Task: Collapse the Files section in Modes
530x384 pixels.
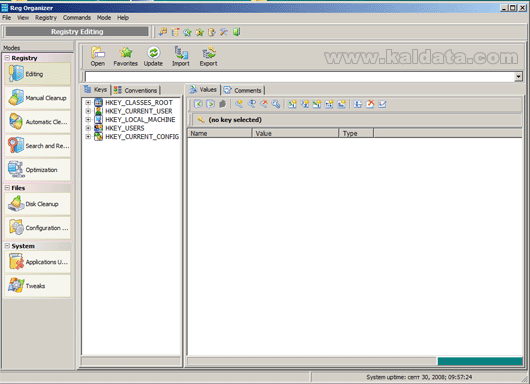Action: pyautogui.click(x=7, y=188)
